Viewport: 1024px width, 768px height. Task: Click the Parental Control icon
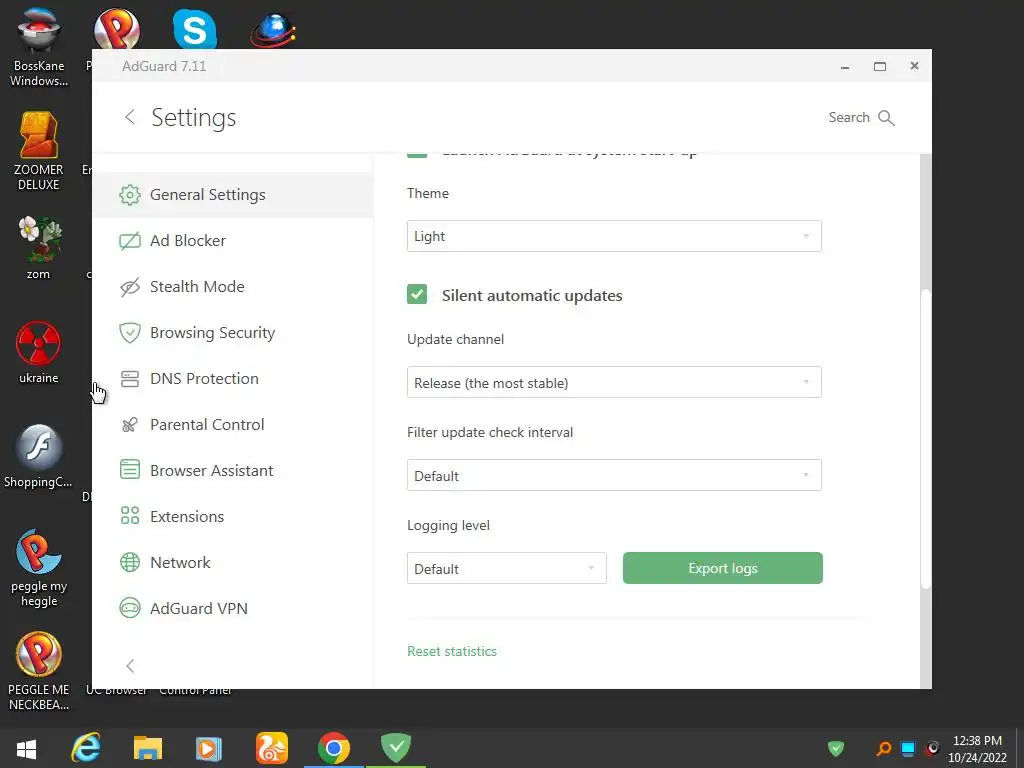(130, 424)
